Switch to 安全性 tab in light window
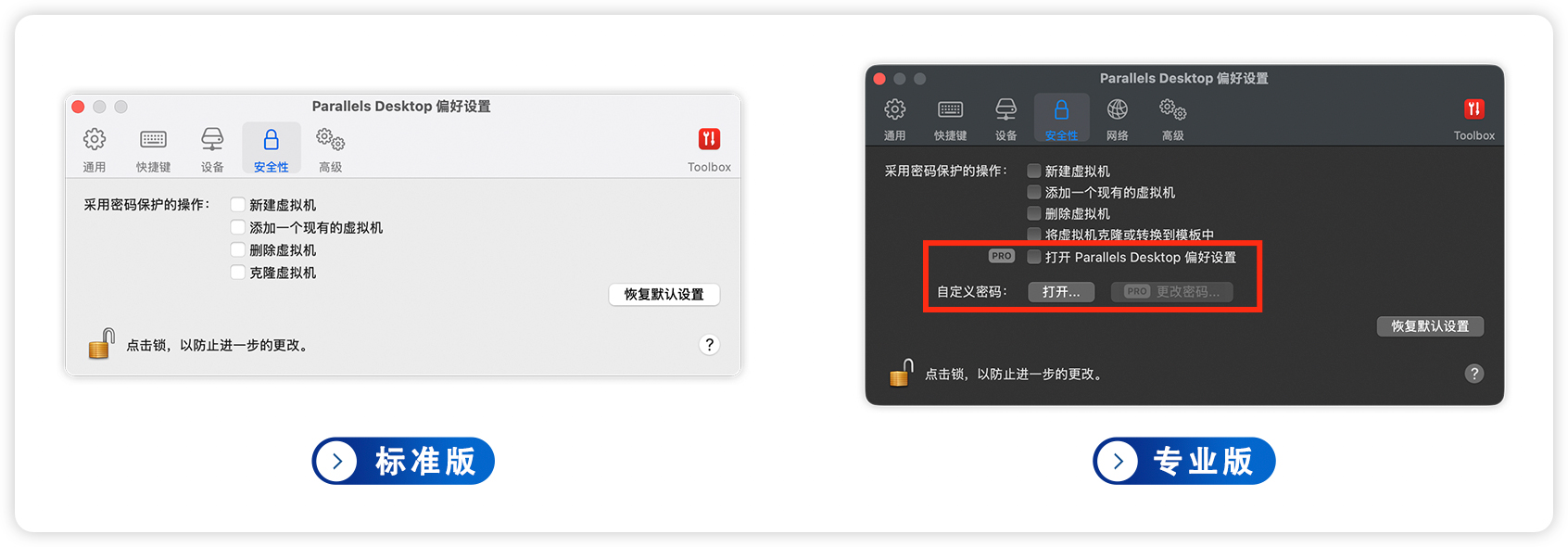 point(271,148)
